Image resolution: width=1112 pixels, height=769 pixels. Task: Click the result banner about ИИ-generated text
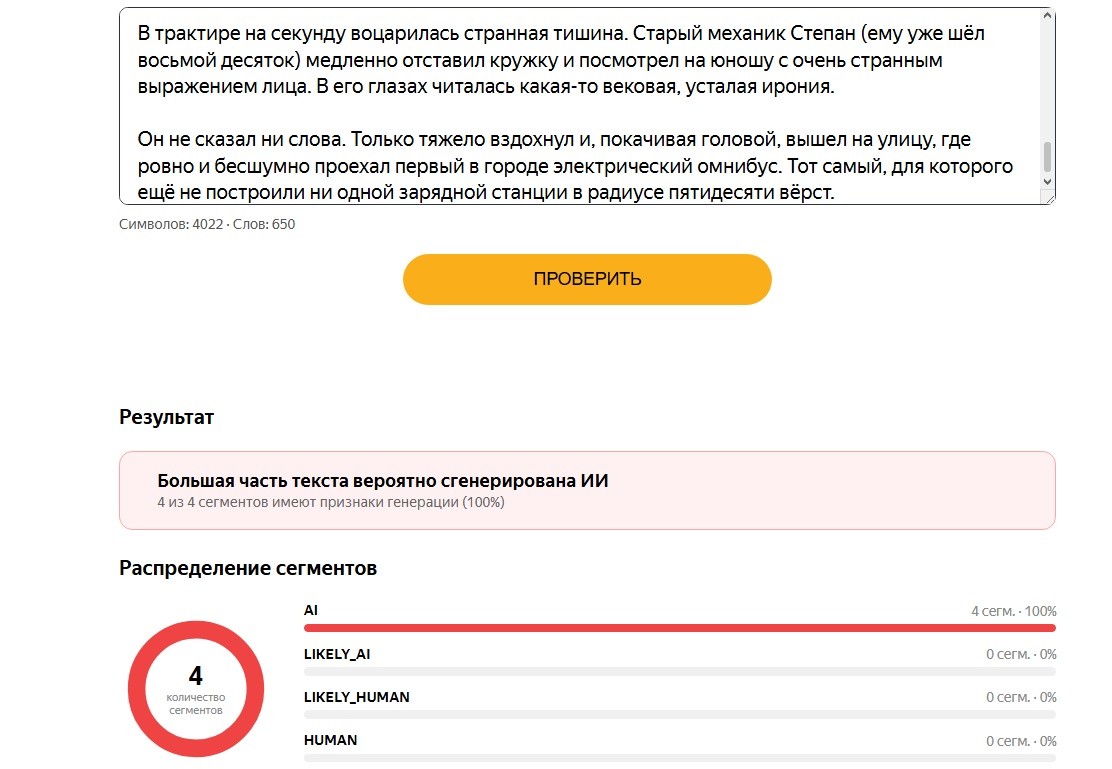(587, 490)
